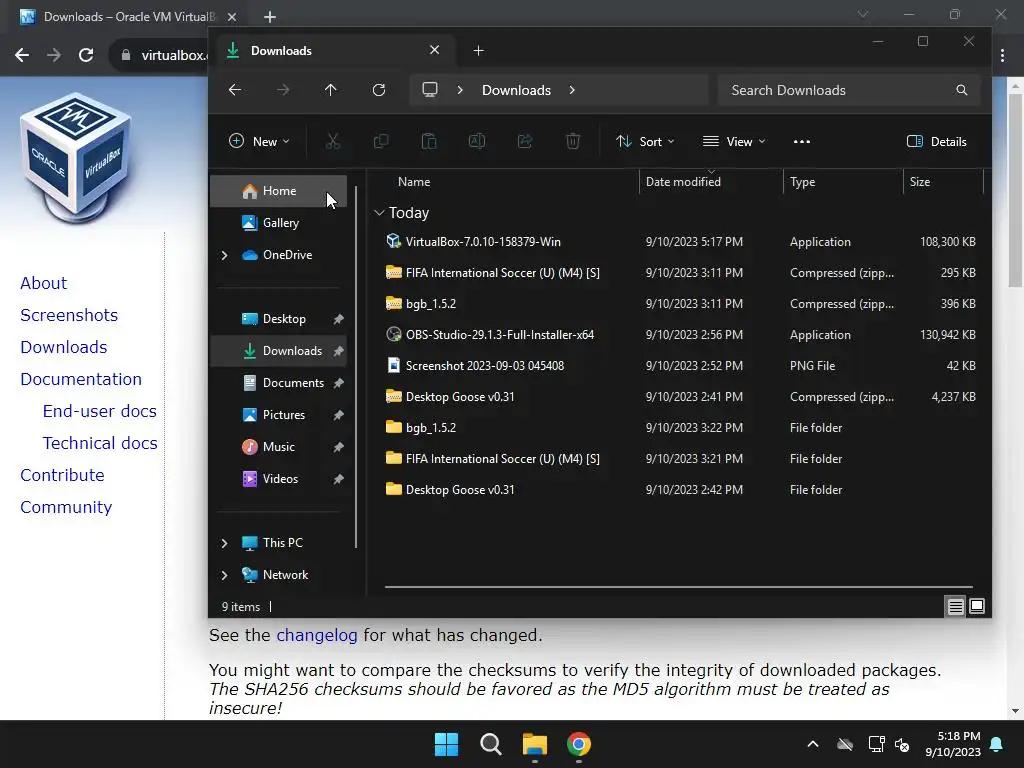Sort by Date modified column header
Image resolution: width=1024 pixels, height=768 pixels.
point(683,182)
